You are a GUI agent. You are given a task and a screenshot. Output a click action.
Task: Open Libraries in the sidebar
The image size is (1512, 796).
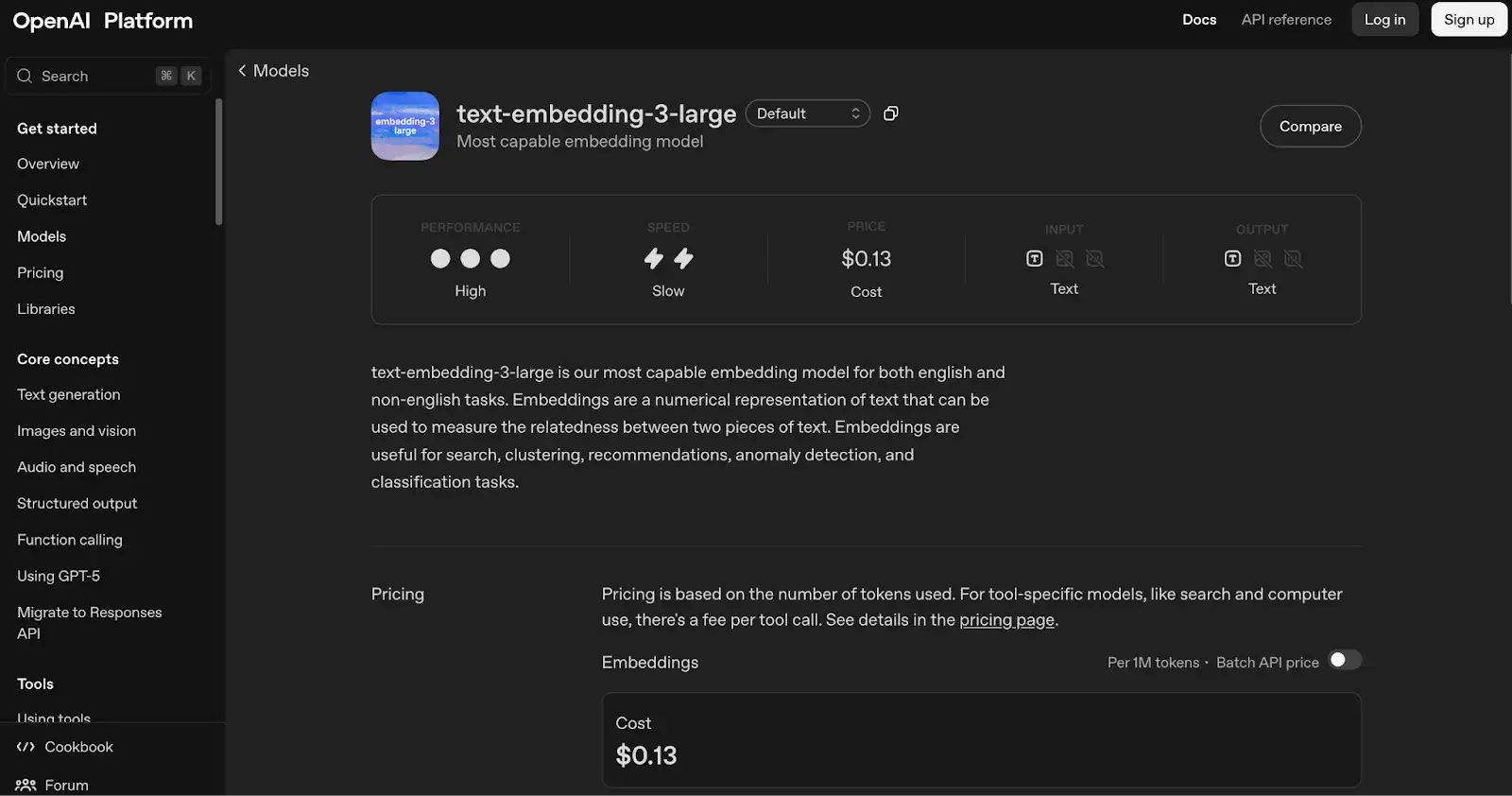pyautogui.click(x=46, y=309)
